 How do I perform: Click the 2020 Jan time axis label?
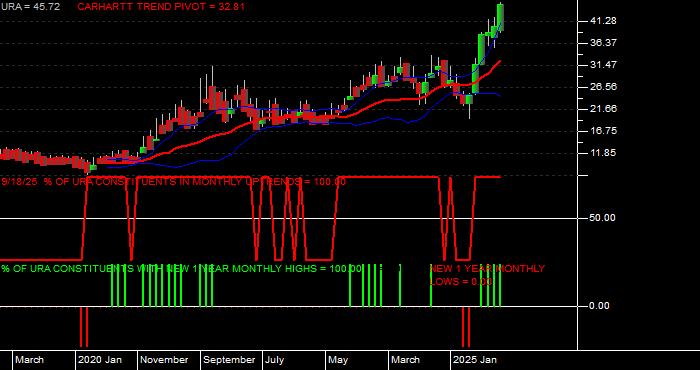tap(100, 360)
